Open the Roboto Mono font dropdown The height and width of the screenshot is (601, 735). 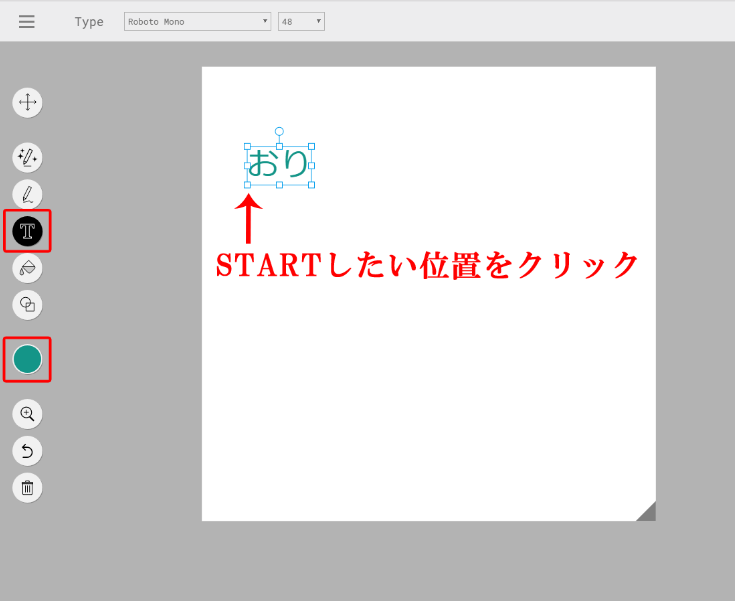click(197, 22)
